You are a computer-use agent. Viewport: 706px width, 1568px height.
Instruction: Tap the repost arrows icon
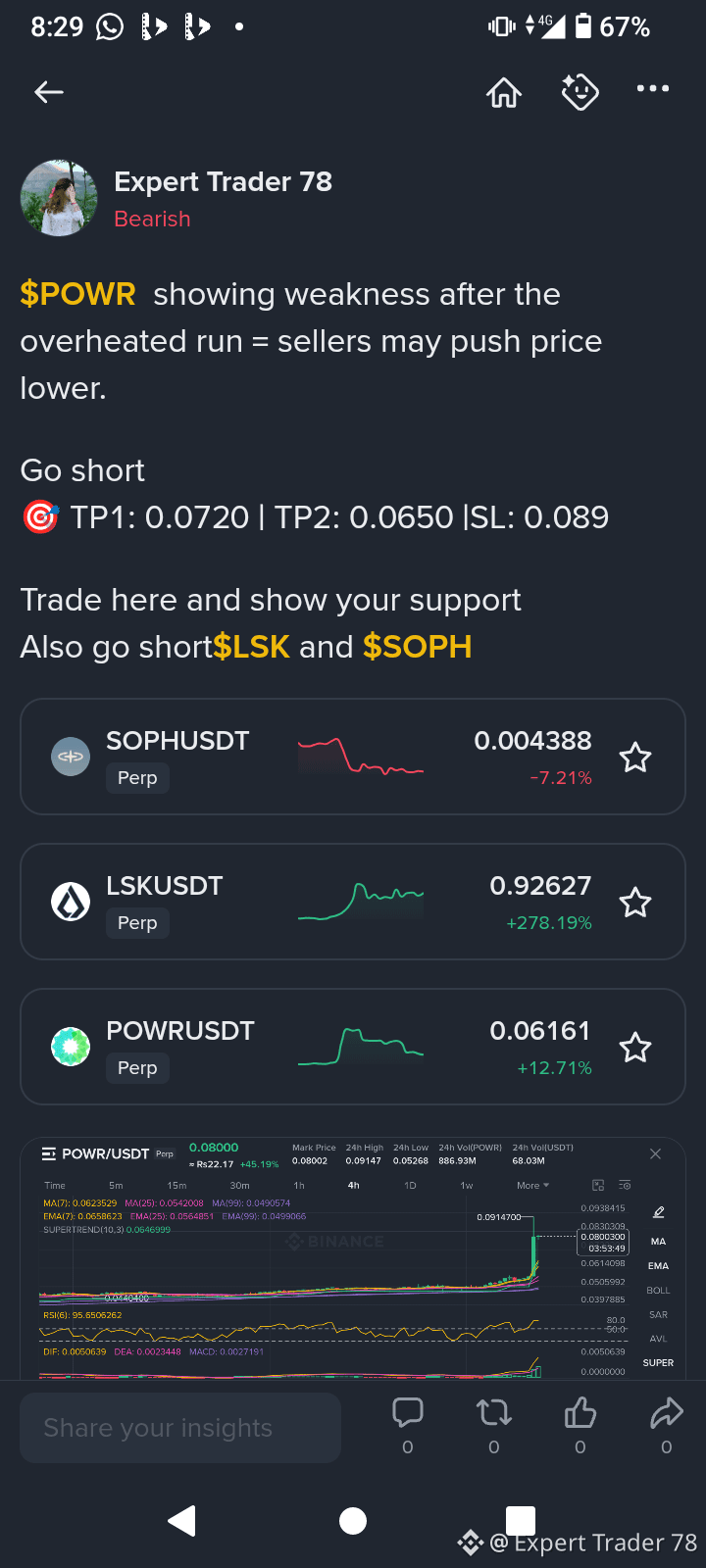coord(494,1412)
